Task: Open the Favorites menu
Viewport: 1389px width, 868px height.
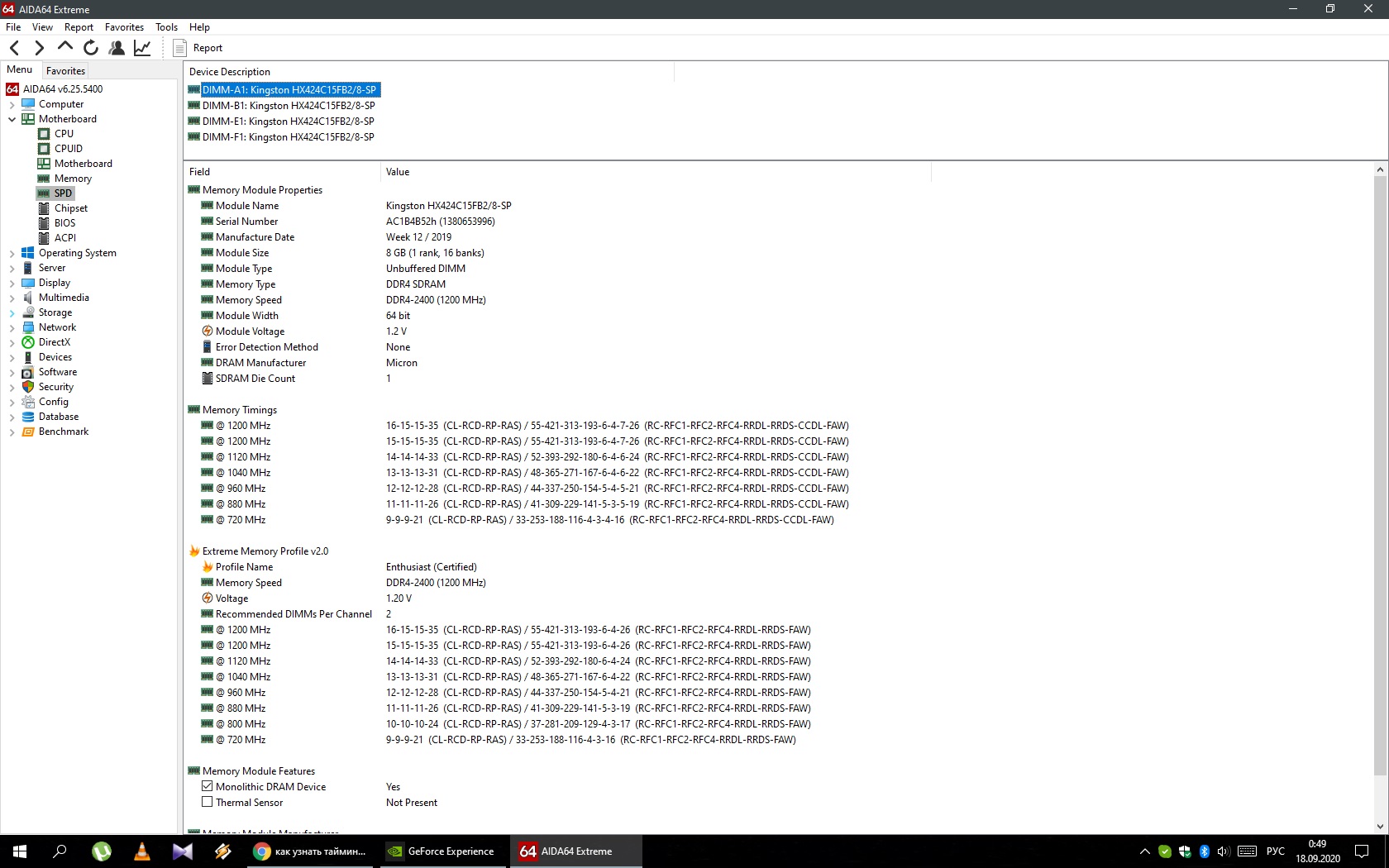Action: click(124, 27)
